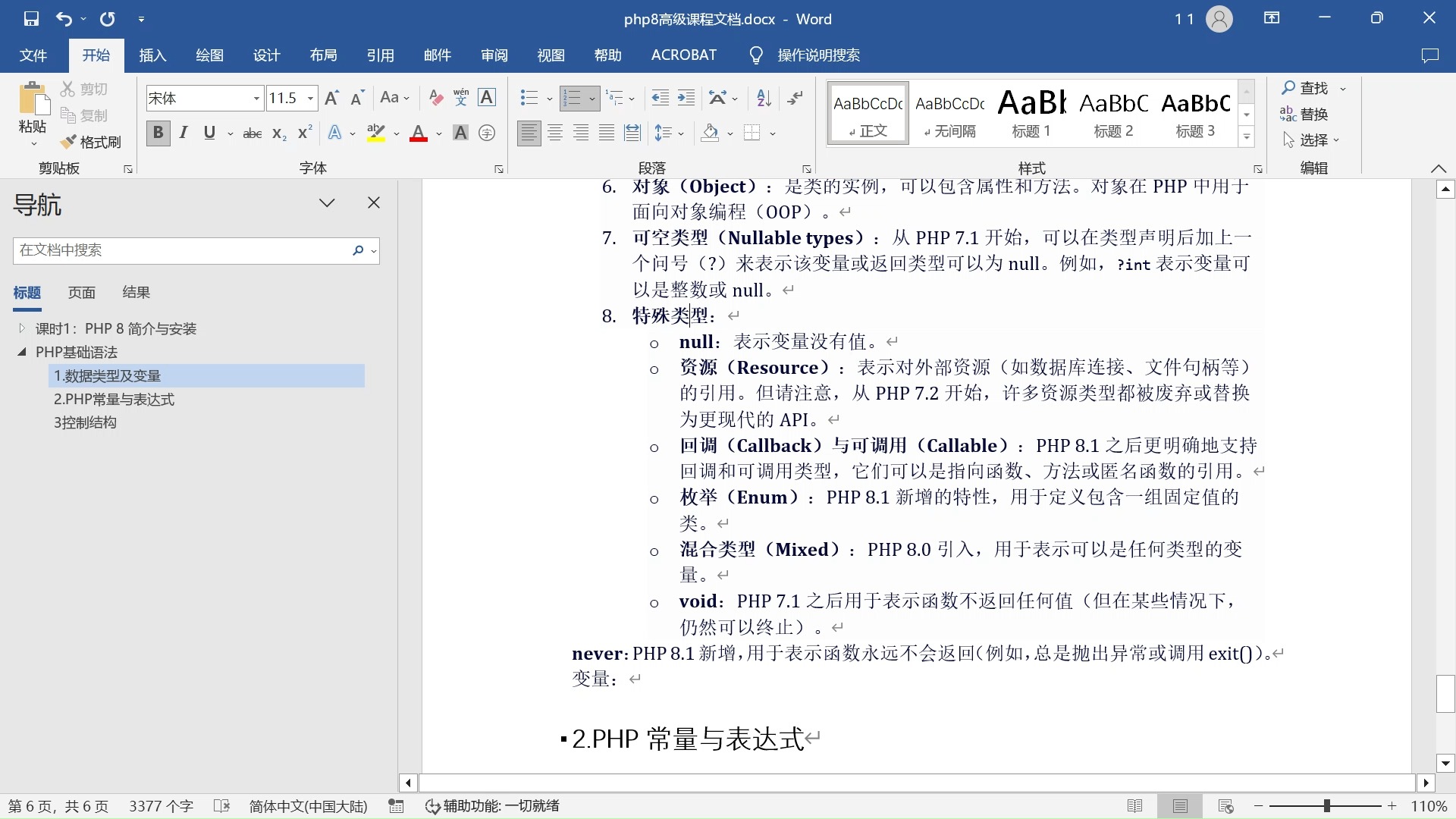Toggle italic formatting
The image size is (1456, 819).
click(183, 133)
